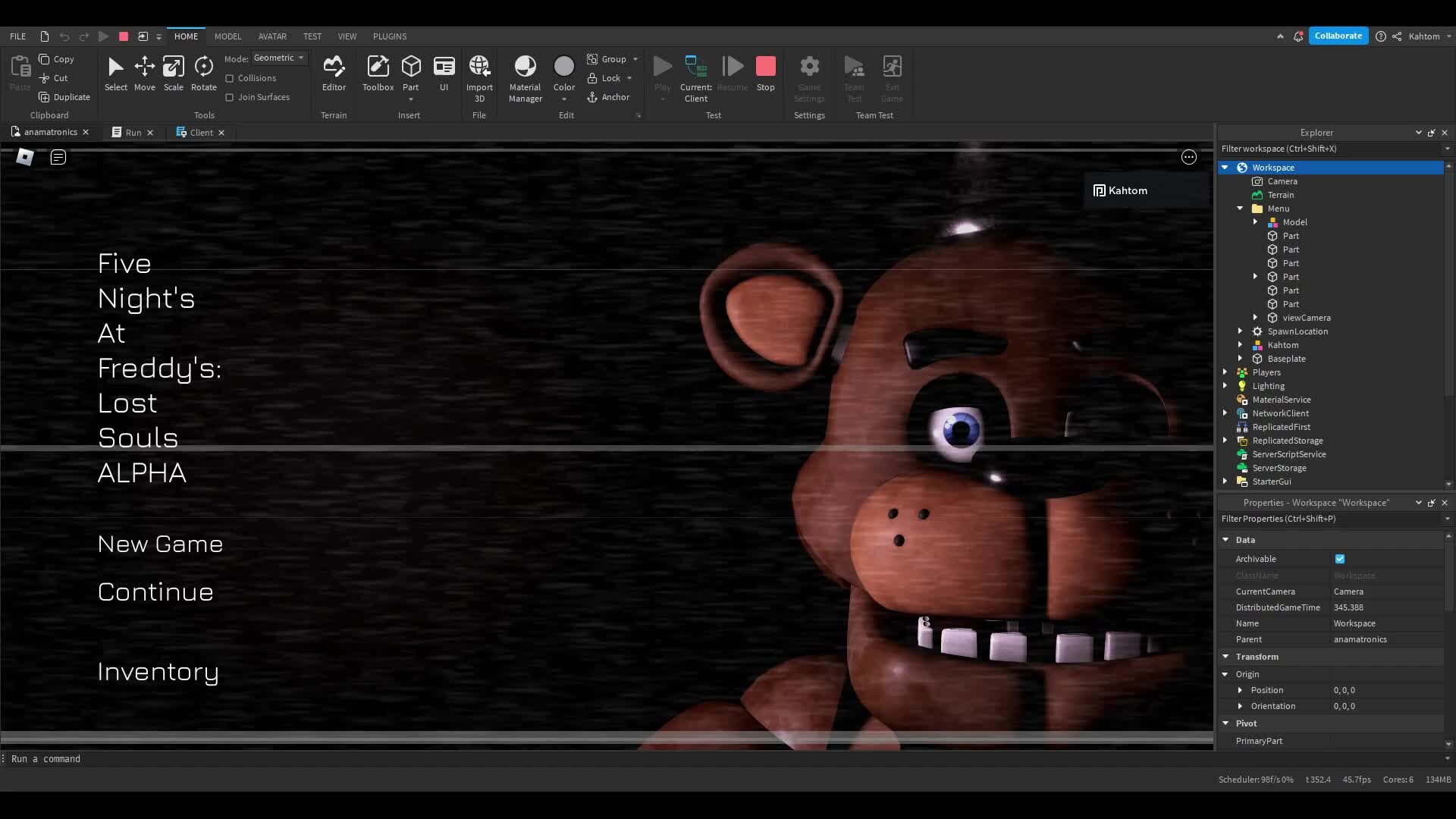This screenshot has width=1456, height=819.
Task: Enable the Collisions checkbox
Action: point(230,77)
